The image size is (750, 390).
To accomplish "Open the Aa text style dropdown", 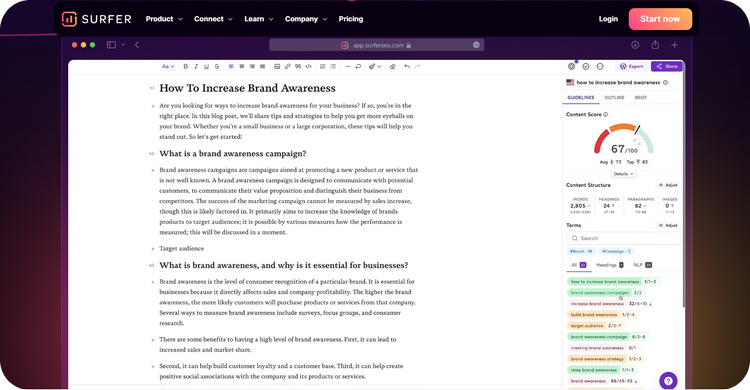I will click(x=167, y=67).
